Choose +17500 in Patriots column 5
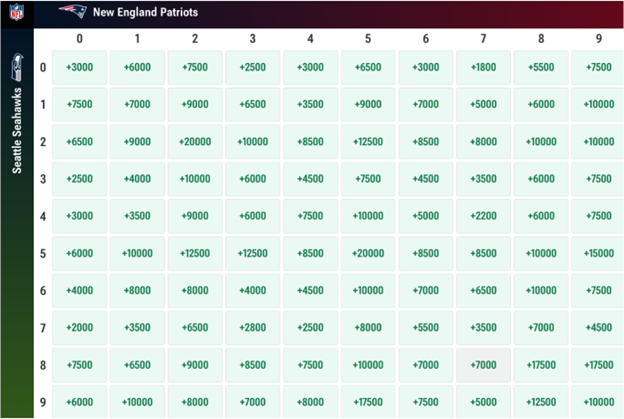The width and height of the screenshot is (624, 419). click(367, 402)
